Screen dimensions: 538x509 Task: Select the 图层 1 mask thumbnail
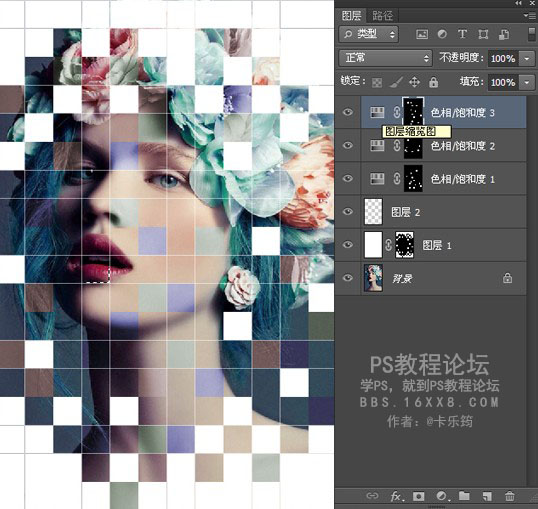coord(405,245)
